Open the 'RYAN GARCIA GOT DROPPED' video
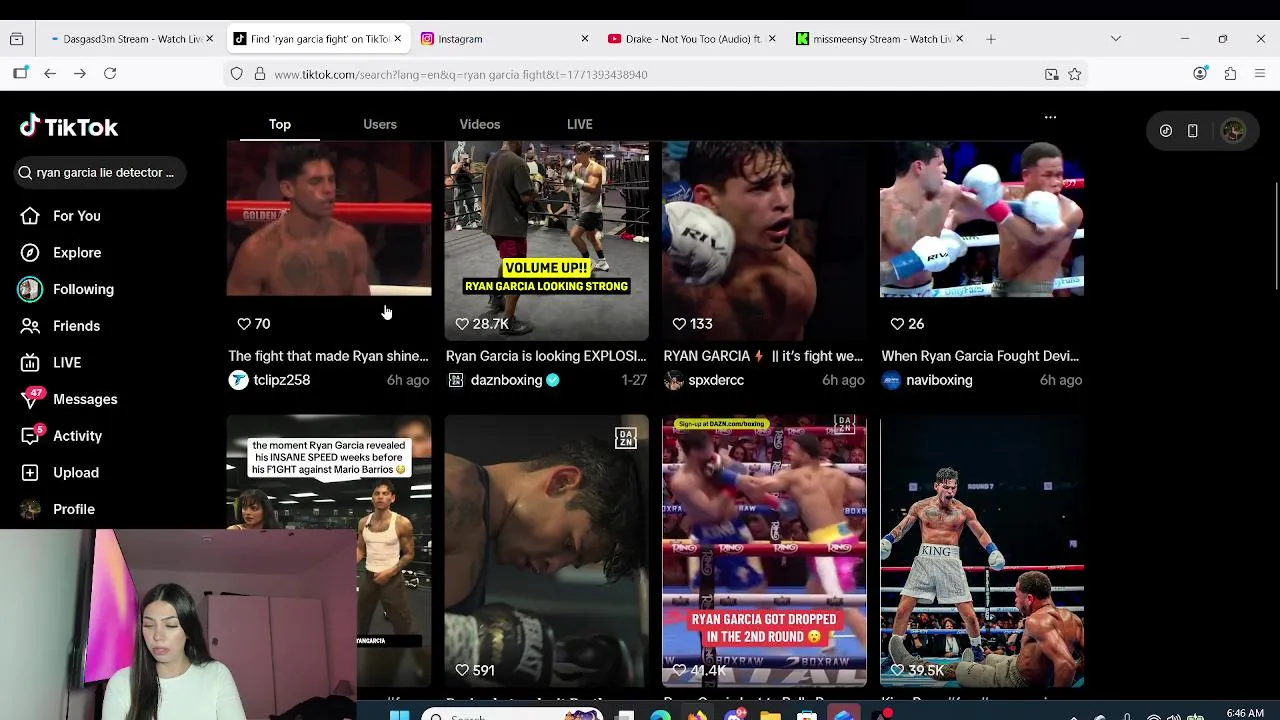 [764, 551]
